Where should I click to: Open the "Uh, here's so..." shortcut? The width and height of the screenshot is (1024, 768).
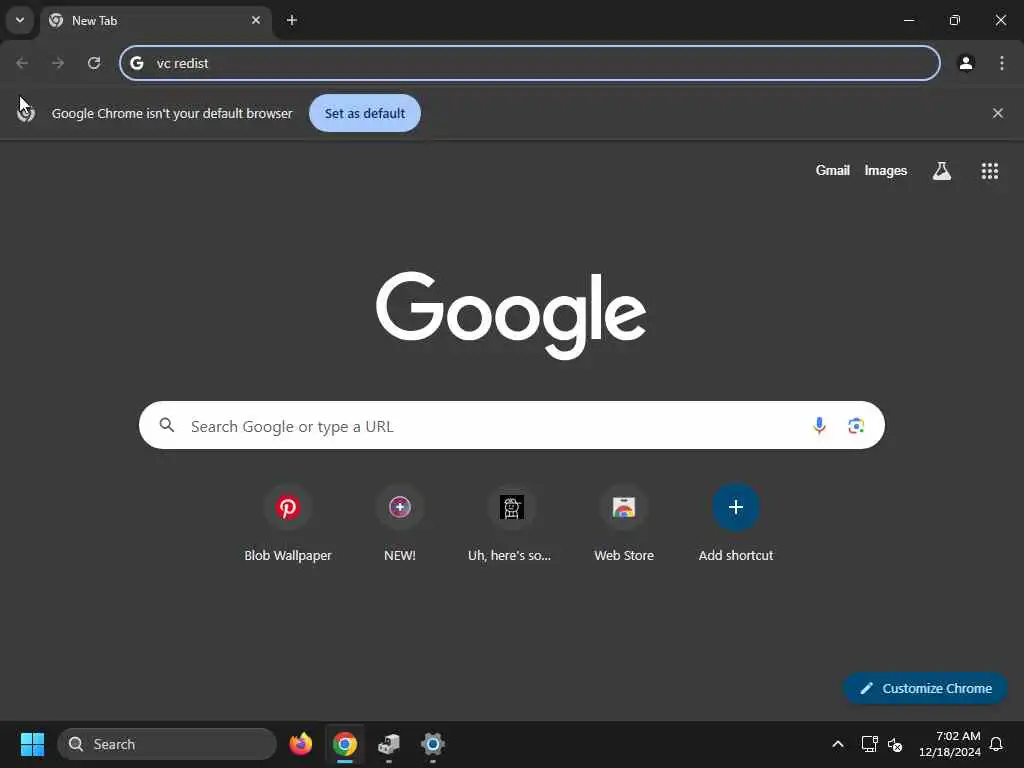[x=511, y=523]
